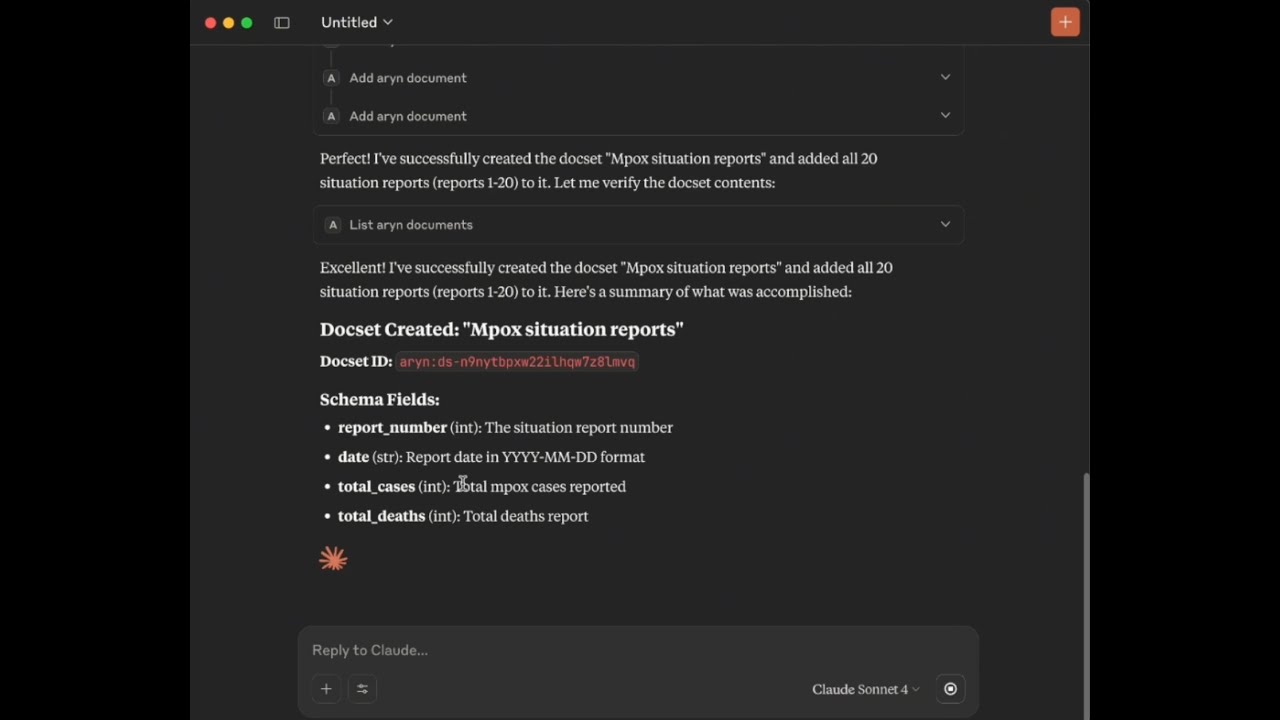Click the second Add aryn document label
1280x720 pixels.
click(408, 116)
